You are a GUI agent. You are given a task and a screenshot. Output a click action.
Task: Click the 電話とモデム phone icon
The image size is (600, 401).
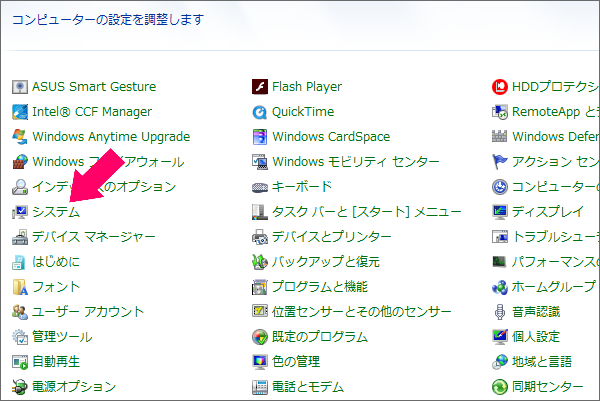pos(260,387)
